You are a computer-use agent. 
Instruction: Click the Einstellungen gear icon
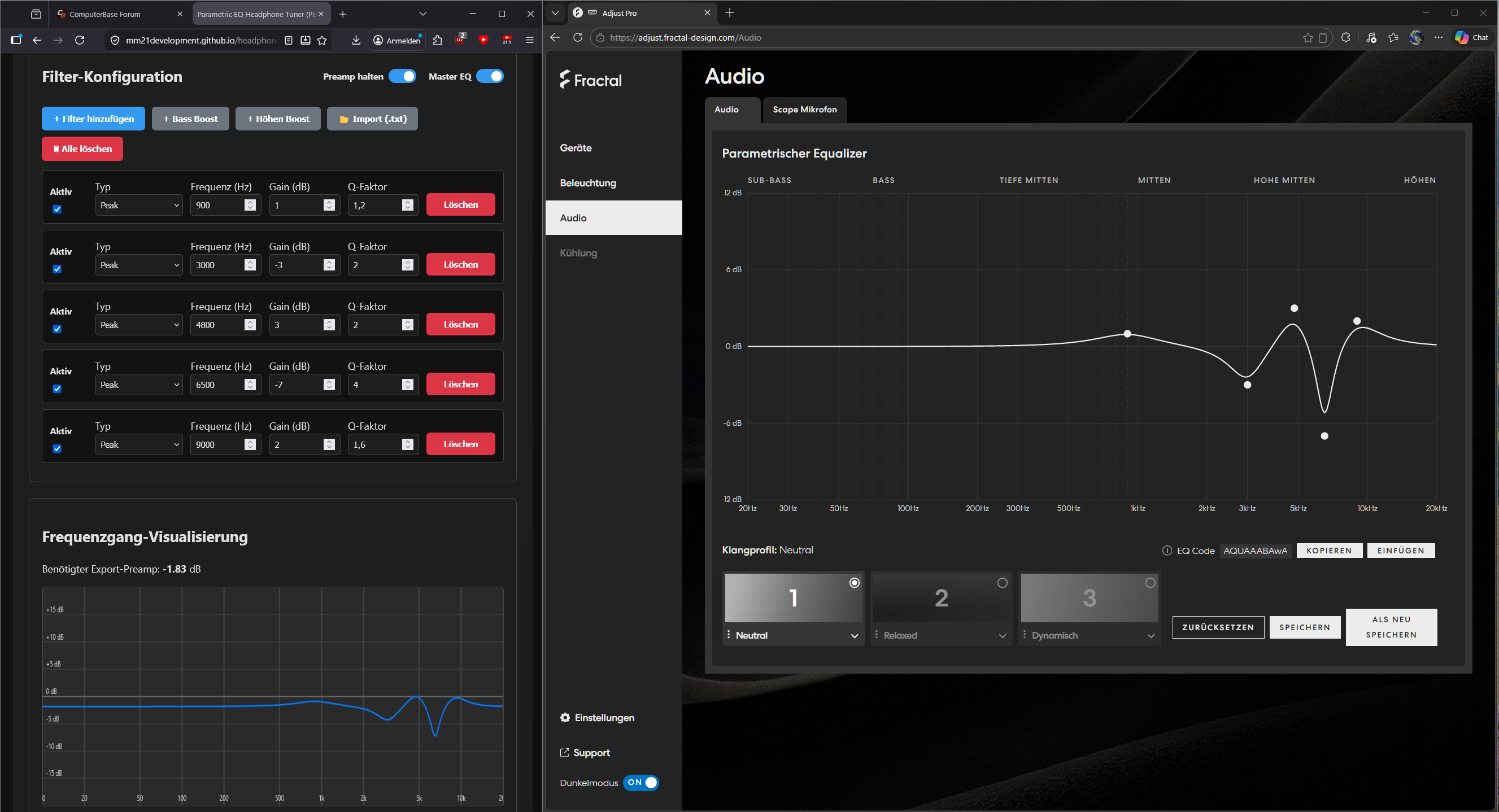tap(564, 717)
